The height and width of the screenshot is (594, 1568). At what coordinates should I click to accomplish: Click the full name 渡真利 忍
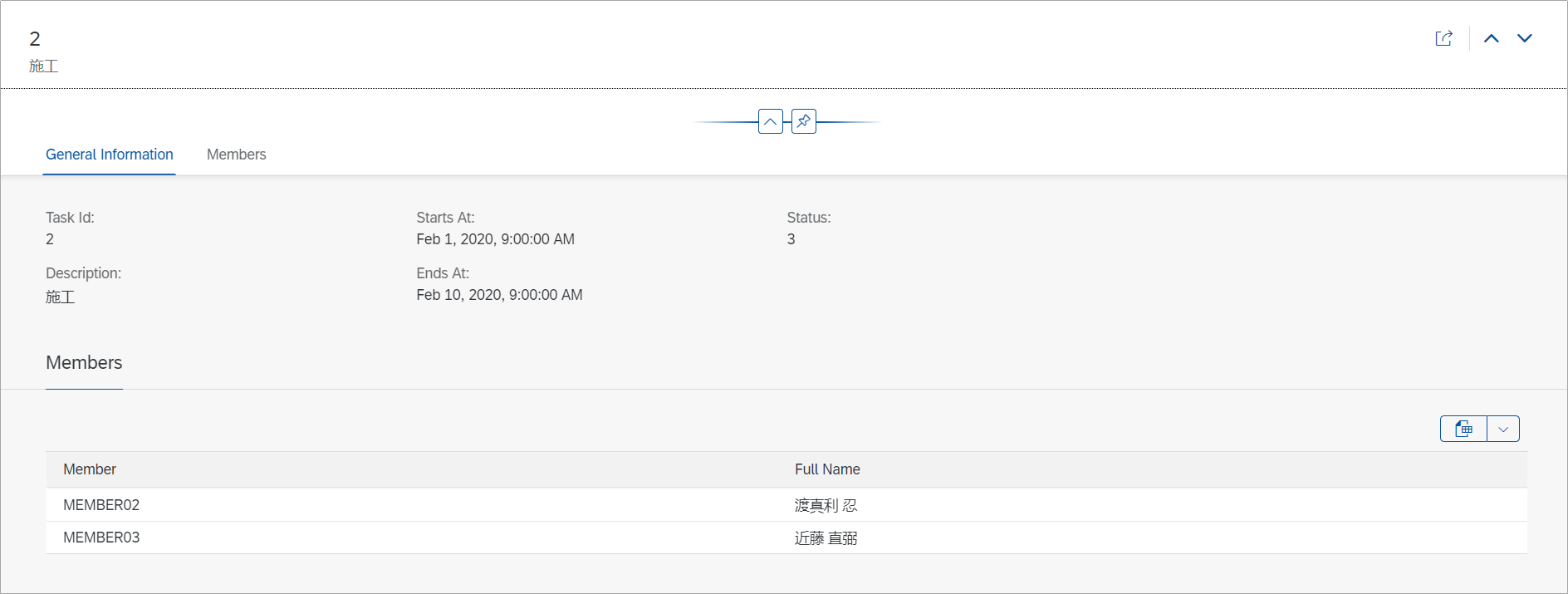click(x=826, y=505)
